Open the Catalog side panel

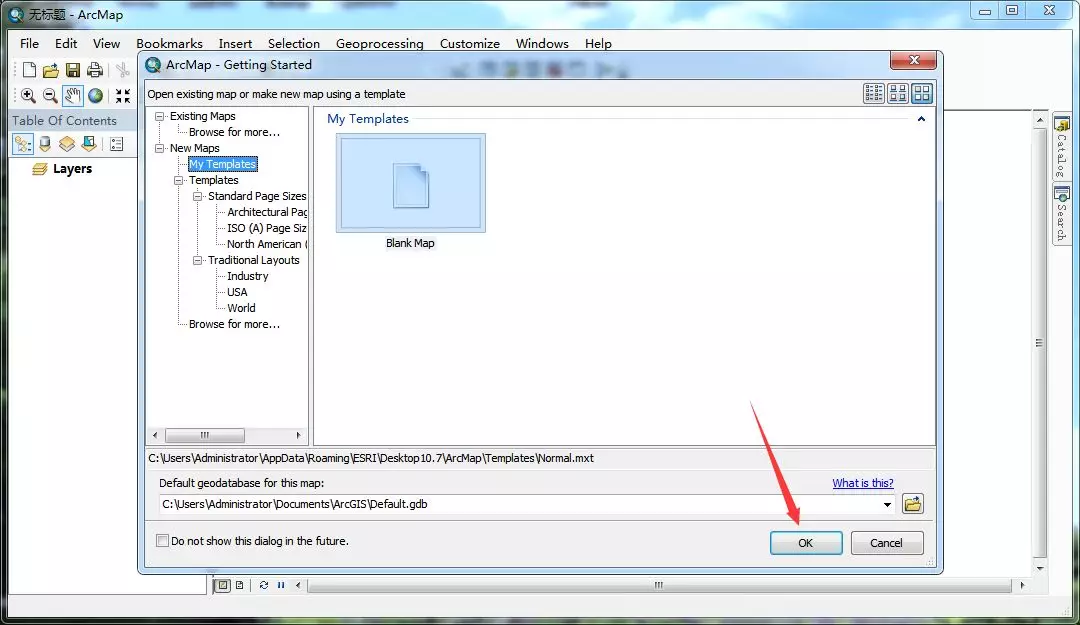[1061, 148]
